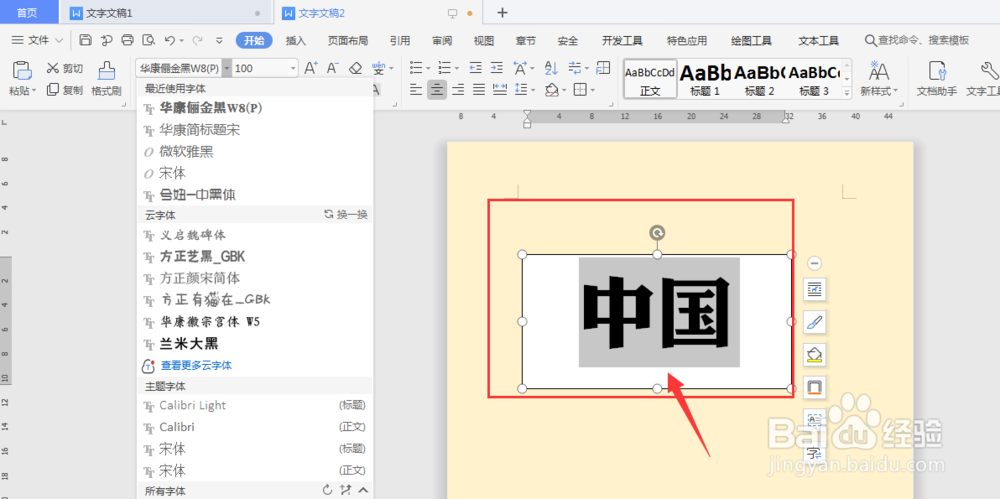This screenshot has width=1000, height=499.
Task: Expand the bullet list dropdown
Action: coord(428,68)
